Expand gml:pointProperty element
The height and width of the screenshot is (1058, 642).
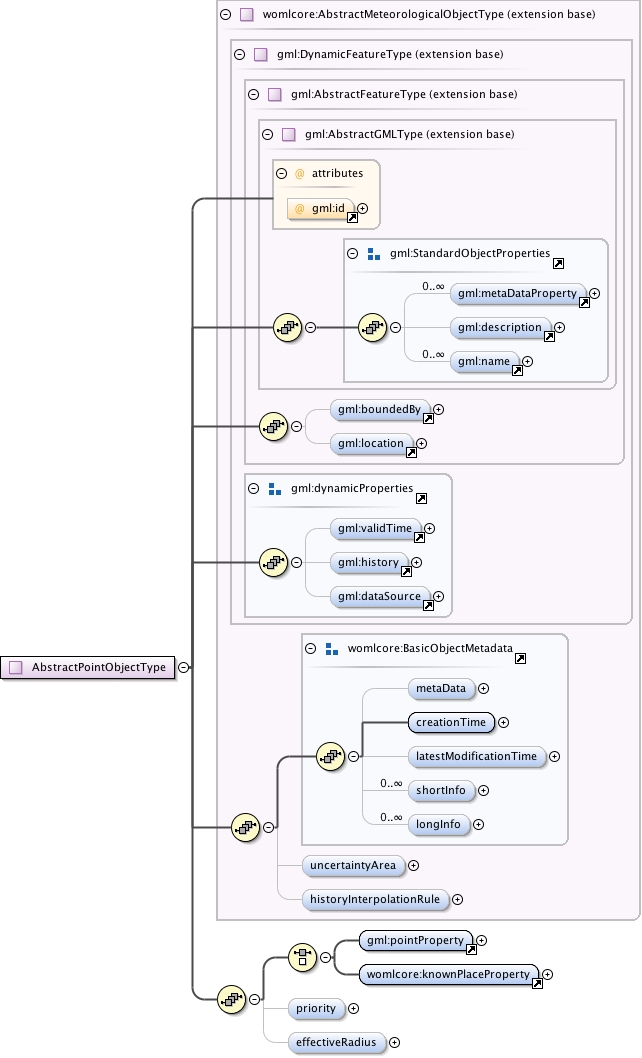(481, 941)
